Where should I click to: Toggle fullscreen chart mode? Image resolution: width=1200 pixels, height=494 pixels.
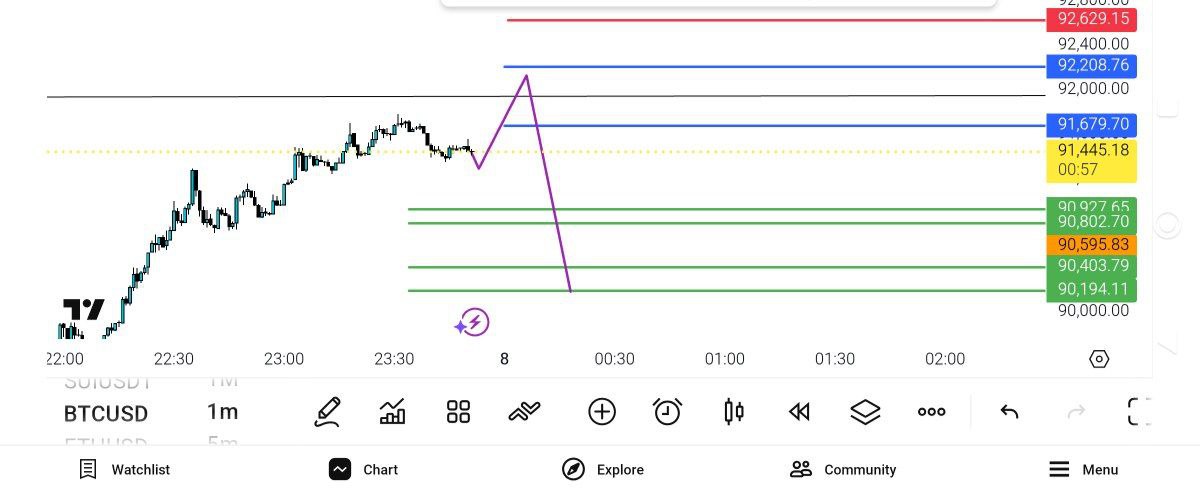[x=1139, y=412]
